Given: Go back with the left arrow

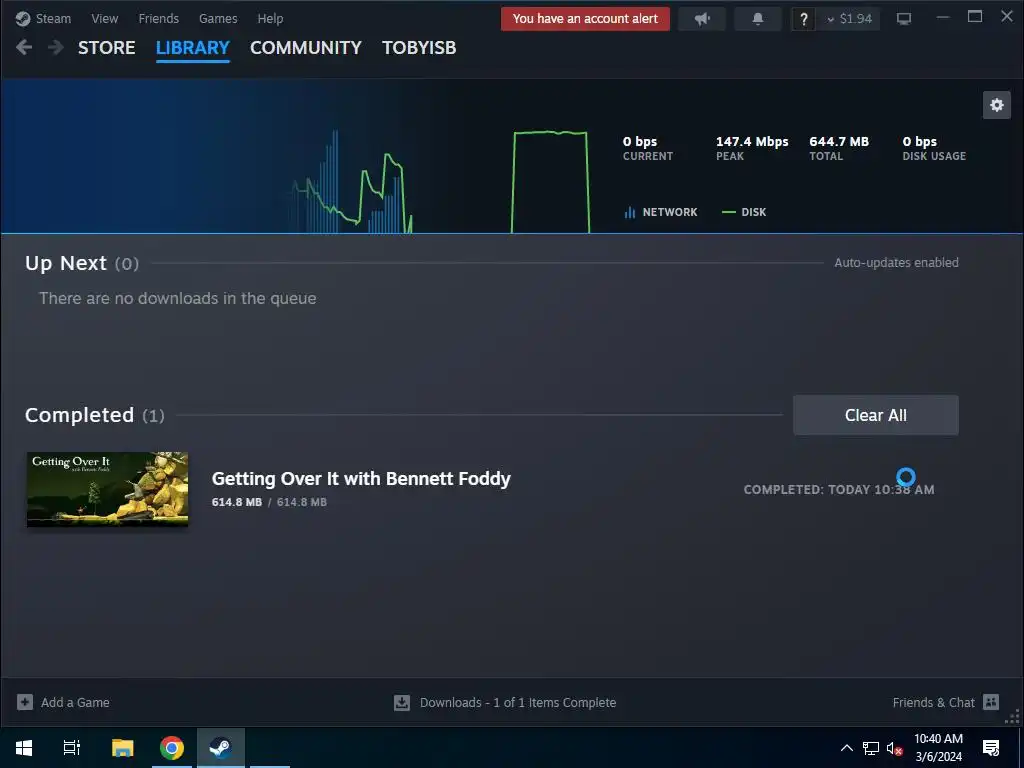Looking at the screenshot, I should [24, 47].
